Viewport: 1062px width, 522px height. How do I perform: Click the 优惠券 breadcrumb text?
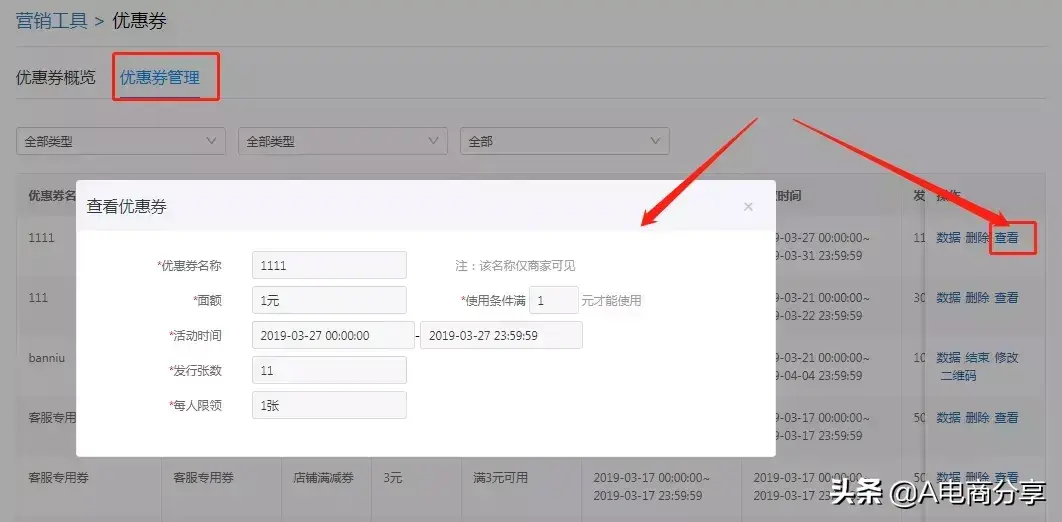139,21
